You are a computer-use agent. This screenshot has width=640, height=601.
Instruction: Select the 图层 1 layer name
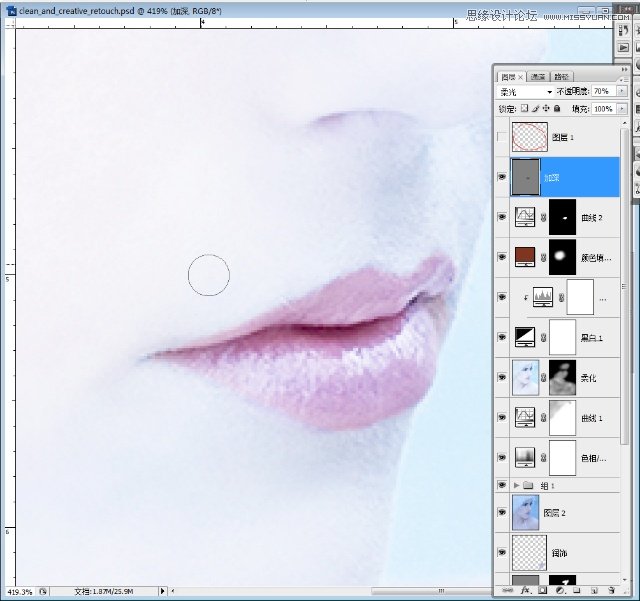point(563,138)
